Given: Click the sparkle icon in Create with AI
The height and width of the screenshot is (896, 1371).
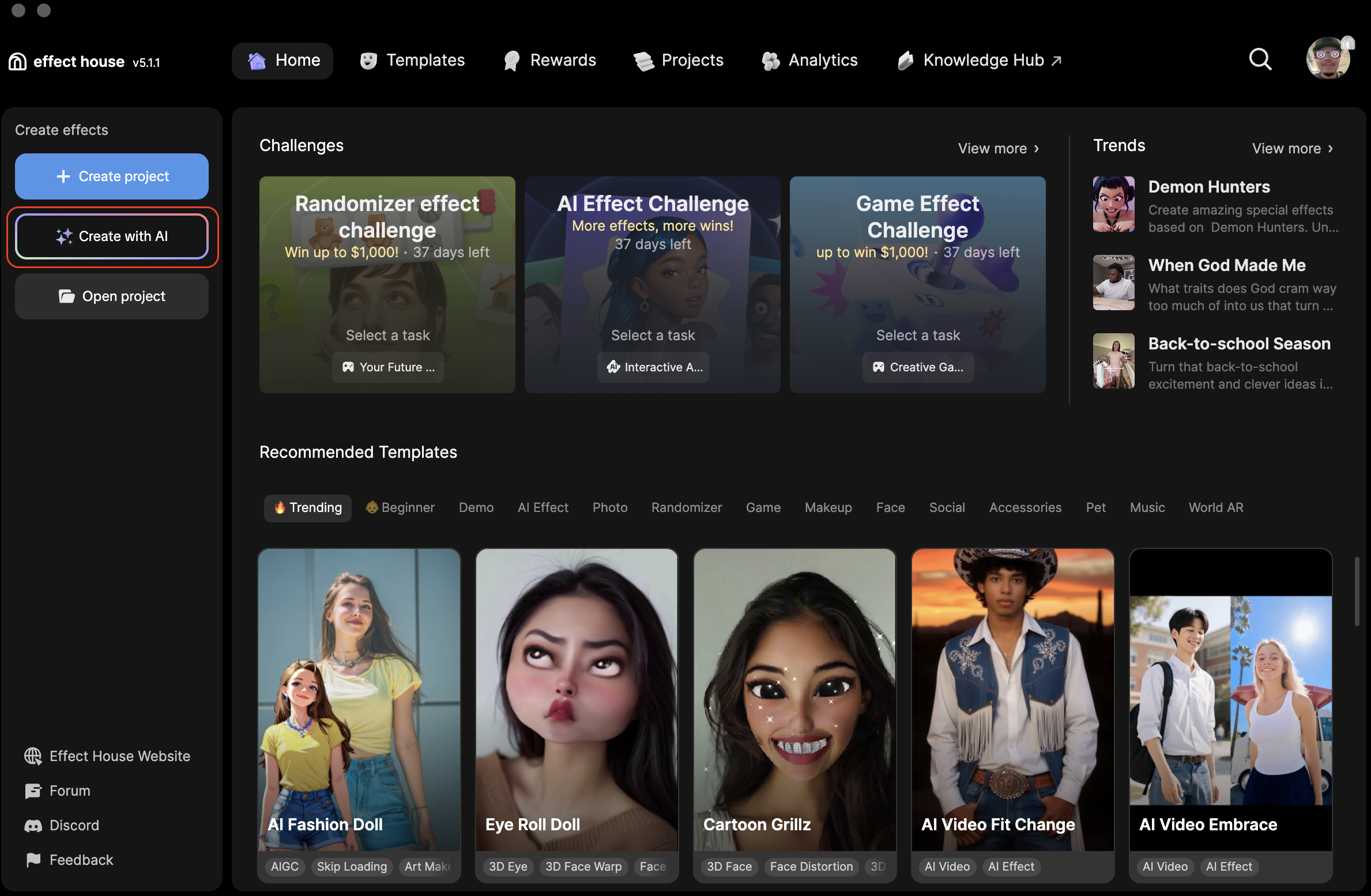Looking at the screenshot, I should 64,236.
